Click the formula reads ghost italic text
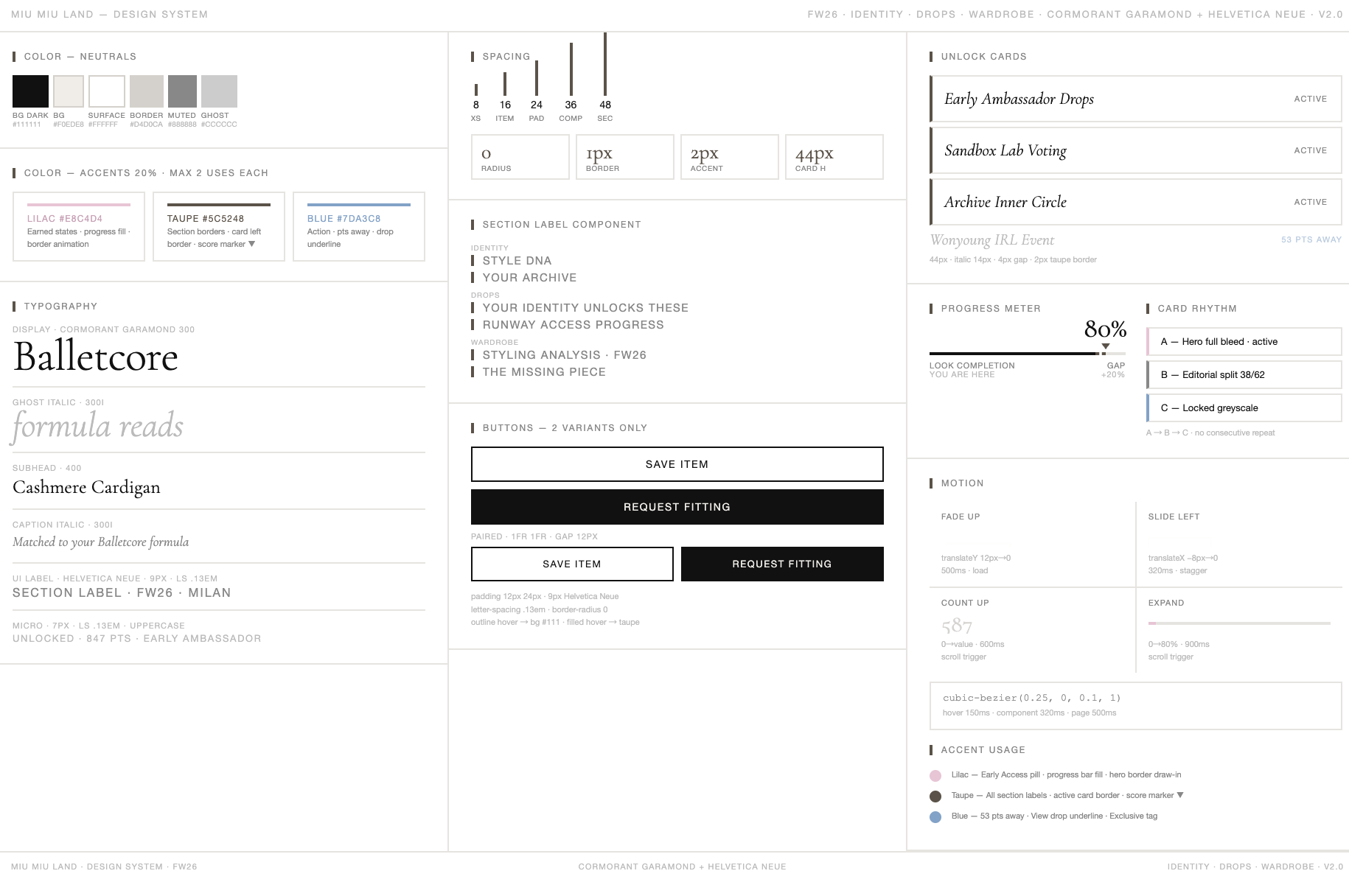1349x896 pixels. pos(97,426)
